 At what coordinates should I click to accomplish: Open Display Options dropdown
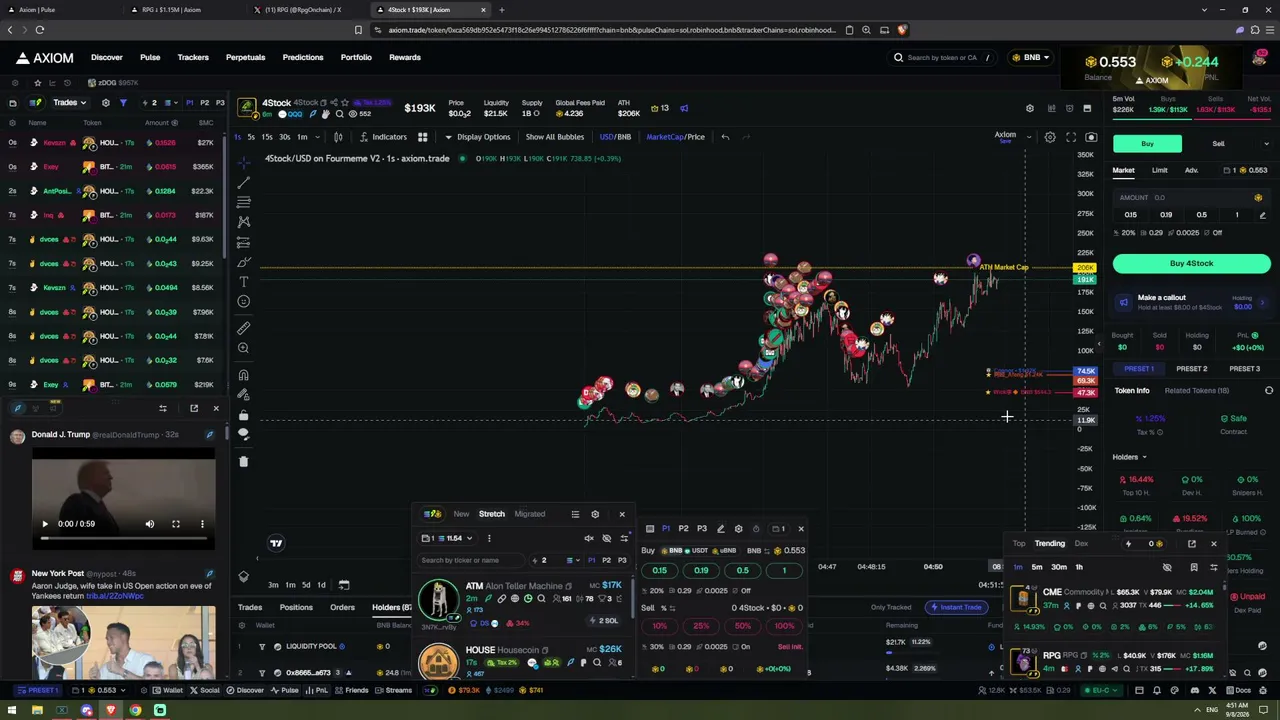pyautogui.click(x=478, y=137)
